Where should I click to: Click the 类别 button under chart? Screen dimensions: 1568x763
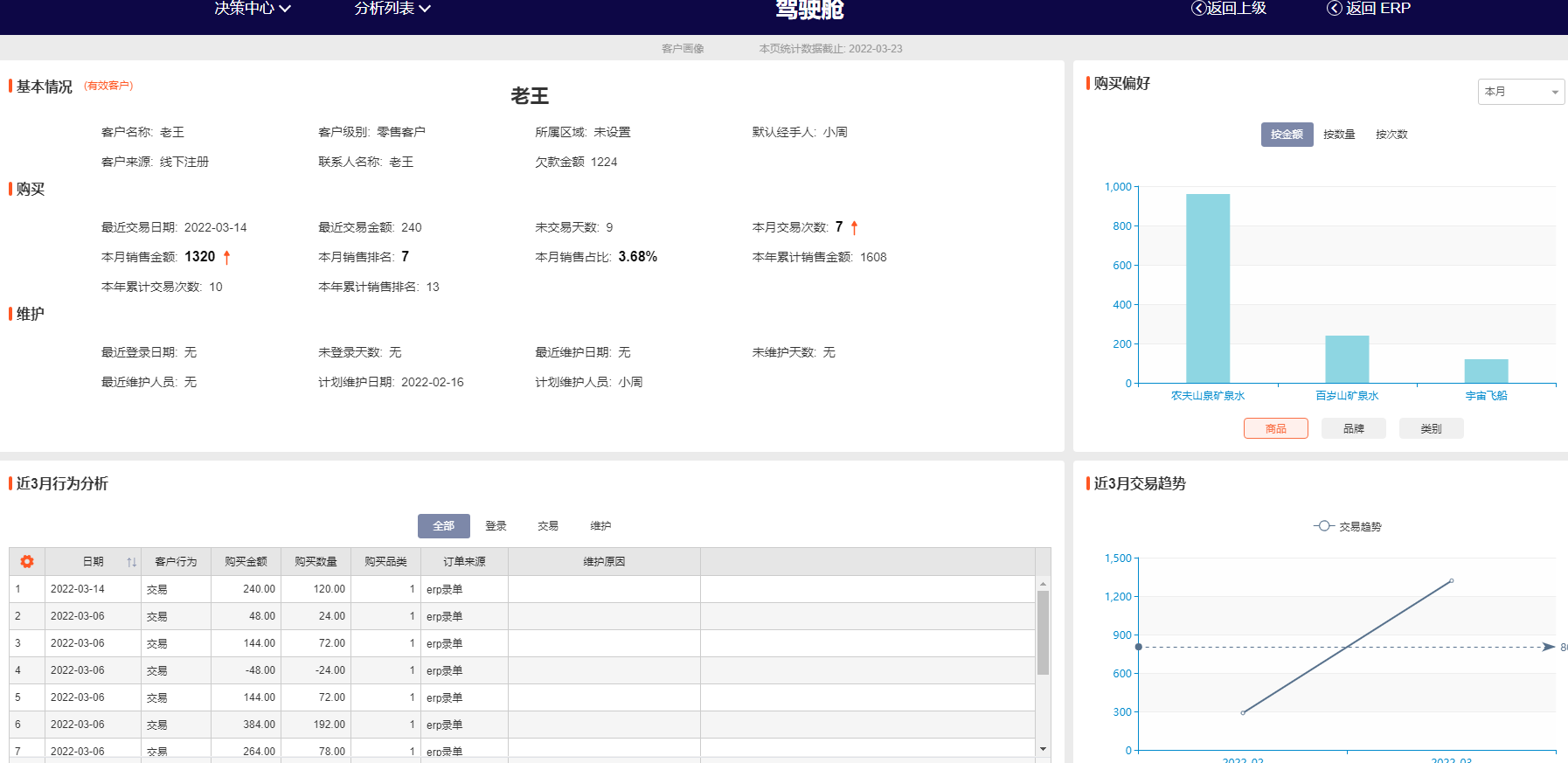click(1431, 428)
